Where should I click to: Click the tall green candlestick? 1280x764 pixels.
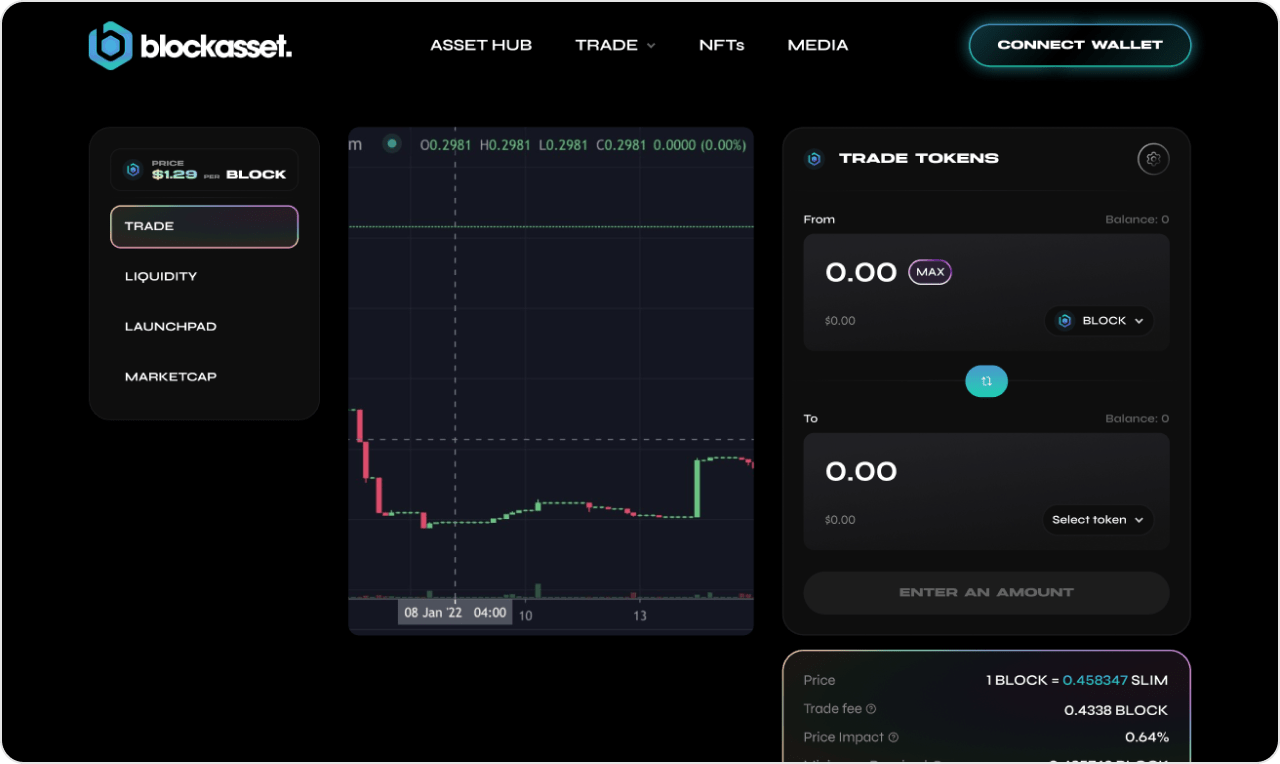[x=697, y=488]
